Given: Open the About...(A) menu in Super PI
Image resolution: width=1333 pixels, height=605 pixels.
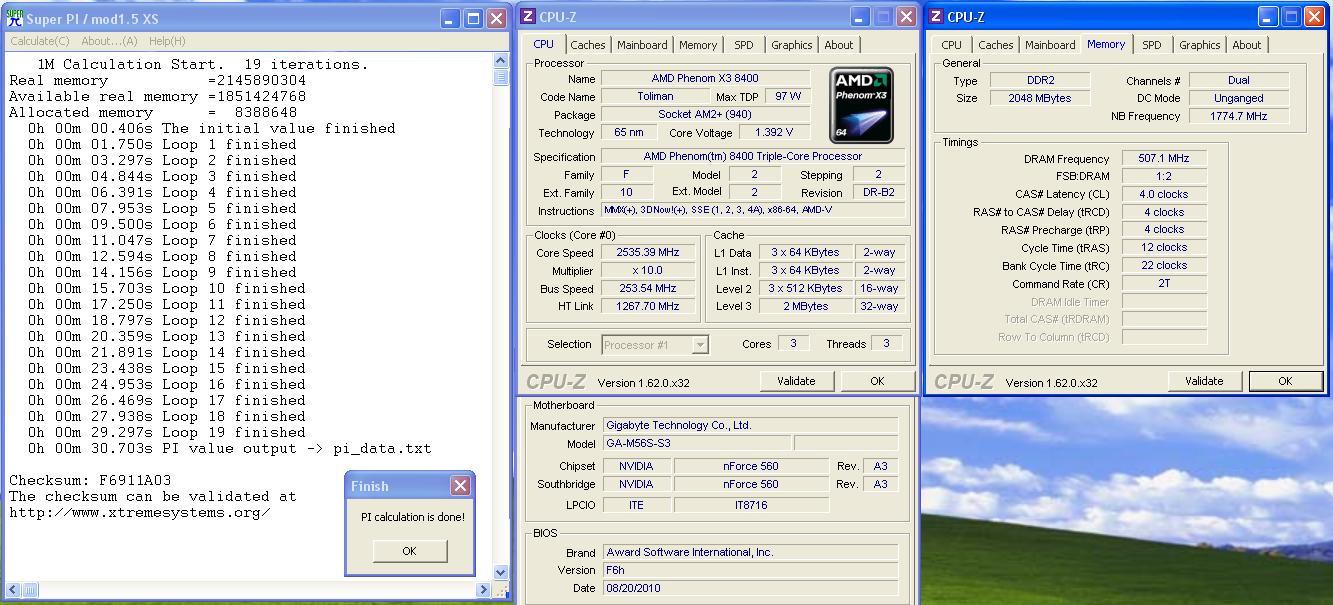Looking at the screenshot, I should pos(109,41).
